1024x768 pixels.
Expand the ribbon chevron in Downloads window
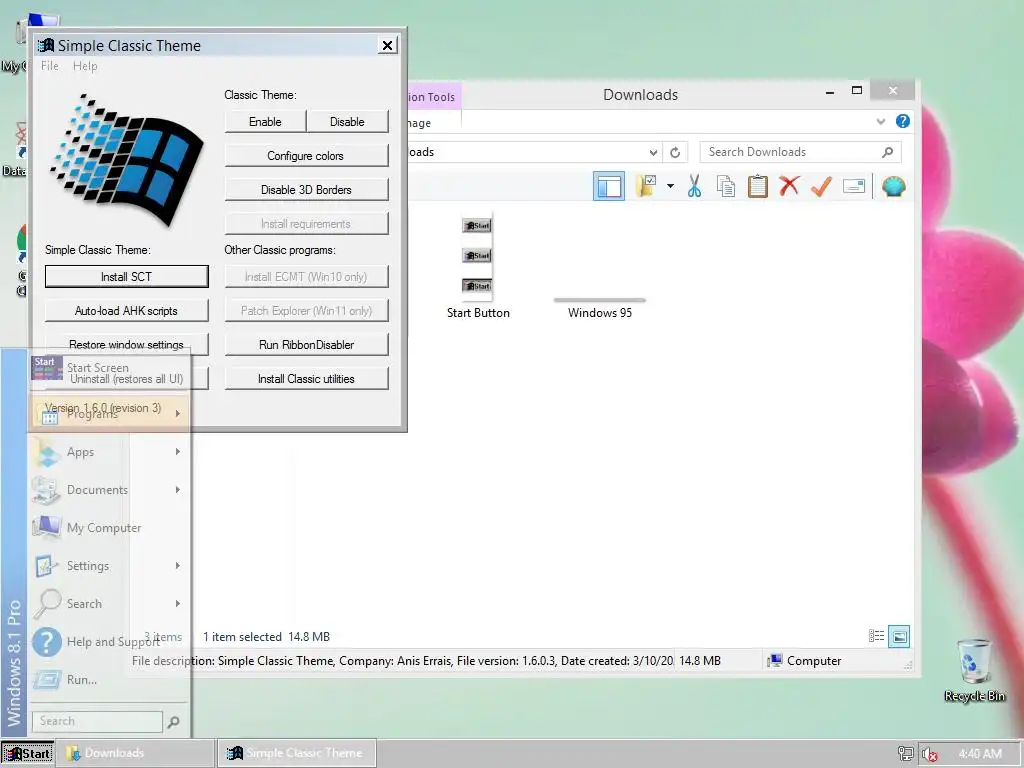[x=881, y=121]
